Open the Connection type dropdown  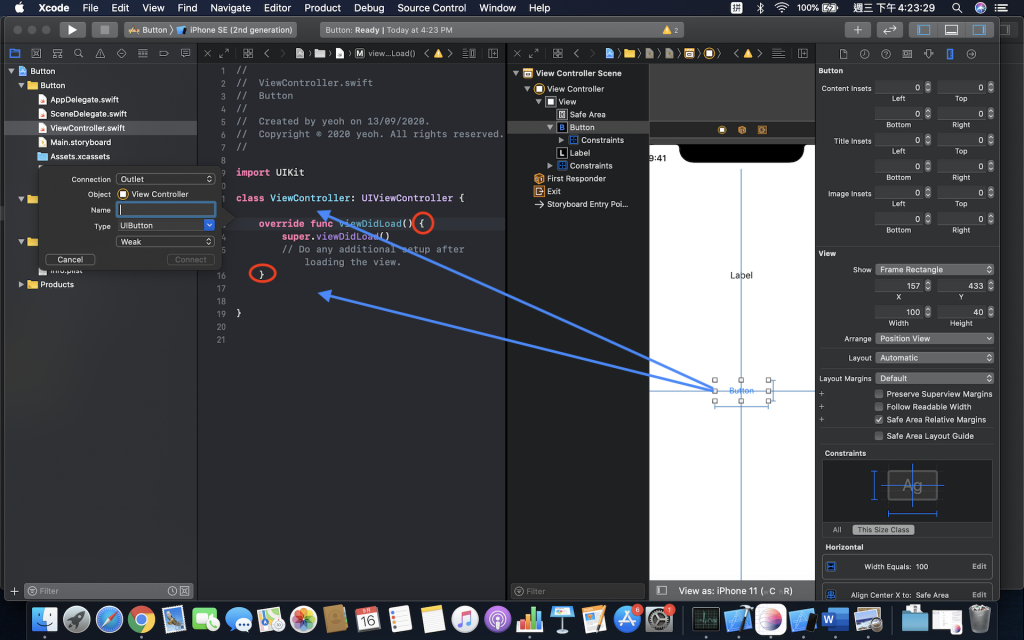coord(165,179)
